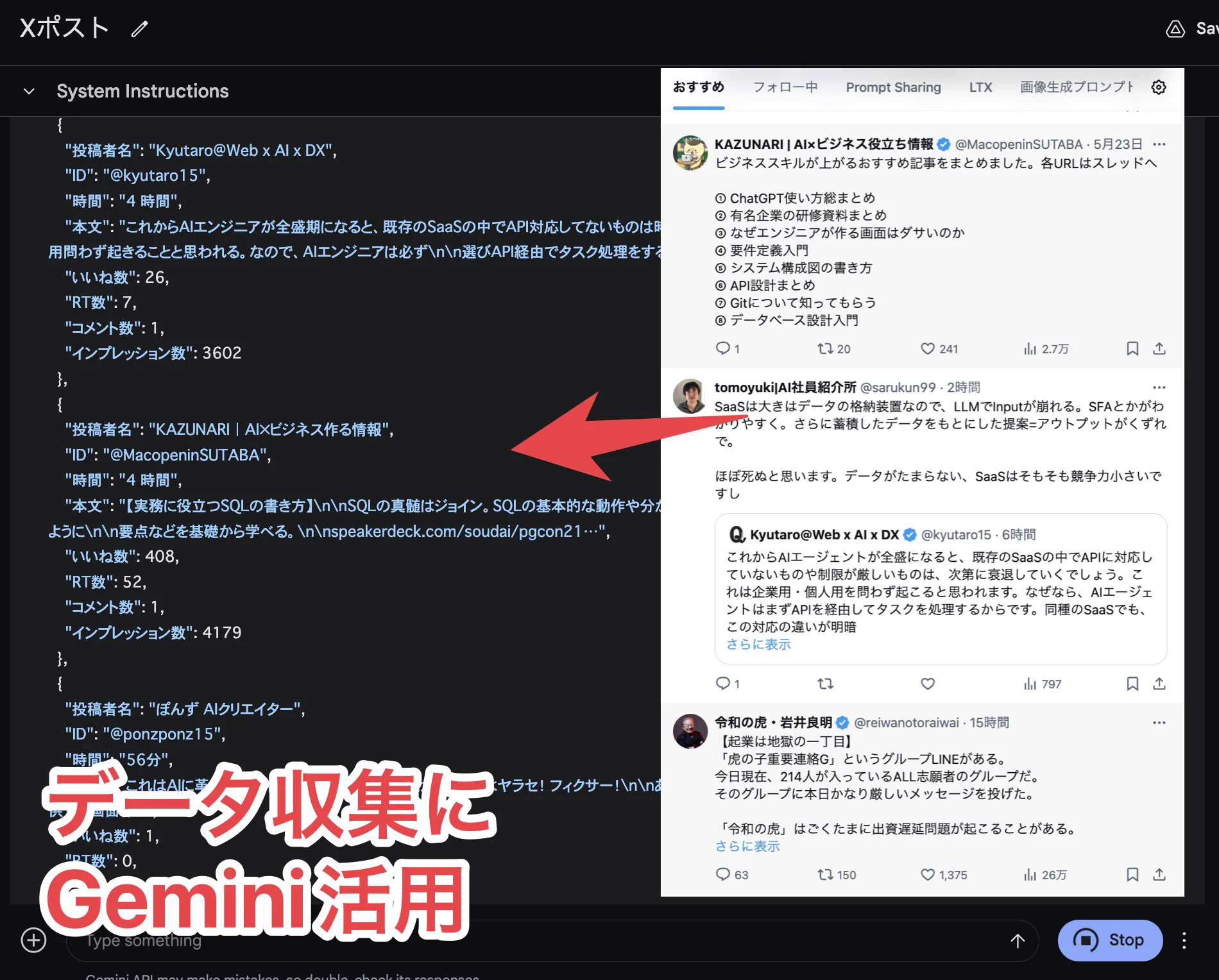Click the send arrow icon
The image size is (1219, 980).
coord(1018,940)
